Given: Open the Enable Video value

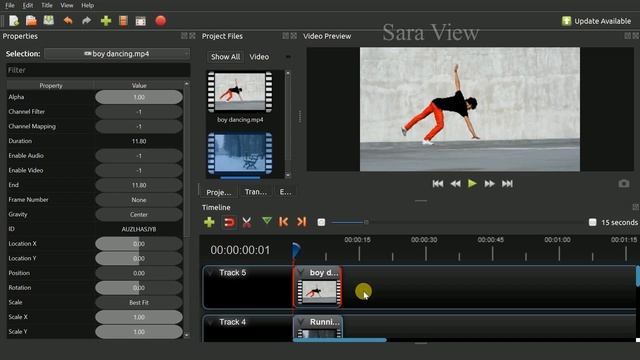Looking at the screenshot, I should point(139,170).
